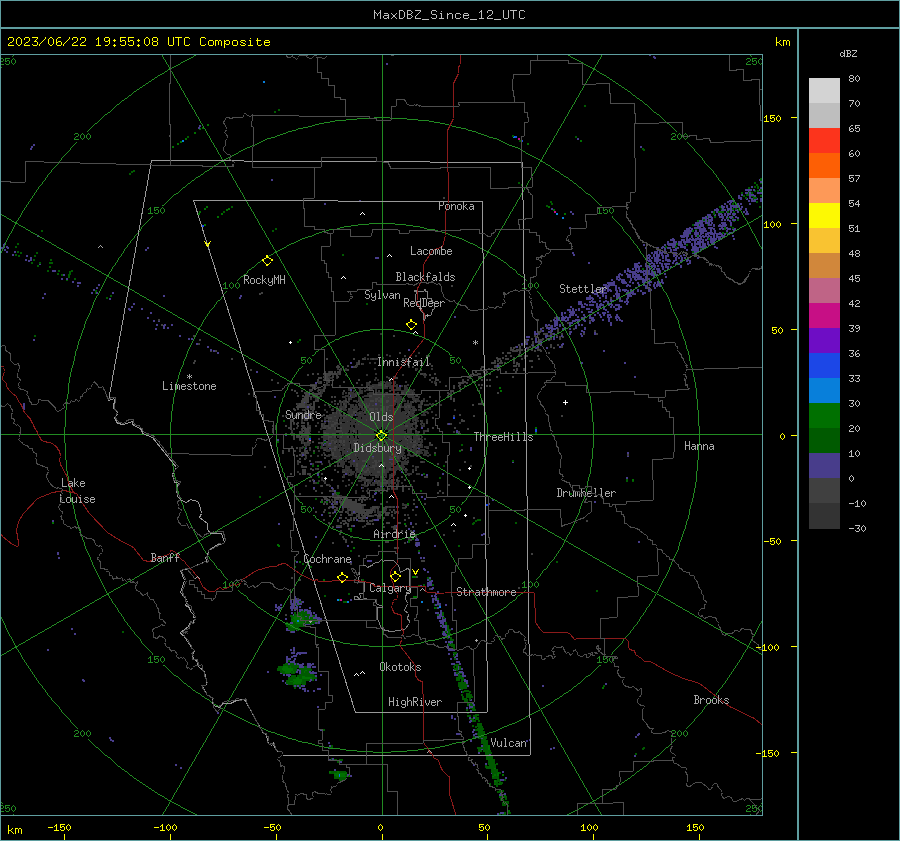The image size is (900, 841).
Task: Click the yellow diamond marker above Calgary
Action: click(x=395, y=576)
